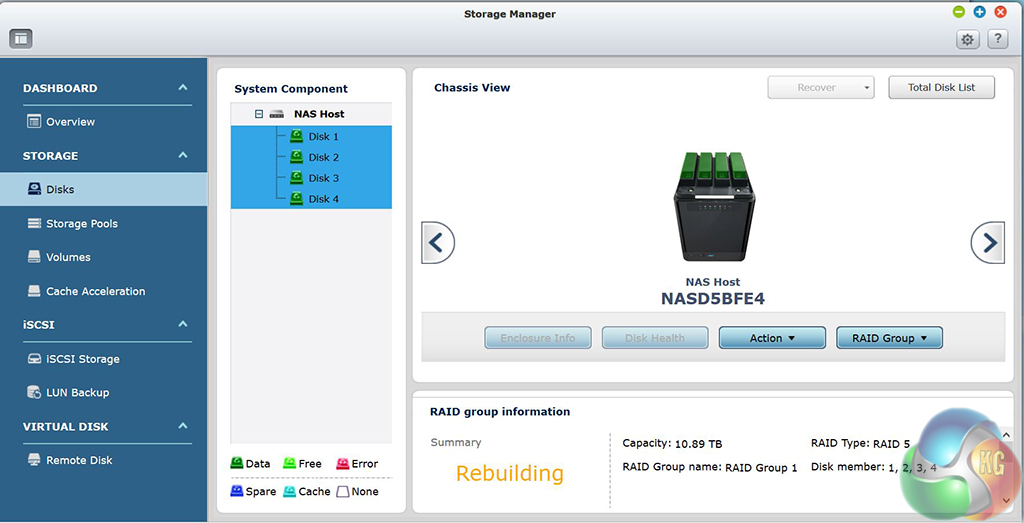
Task: Click the NAS chassis image
Action: click(x=713, y=207)
